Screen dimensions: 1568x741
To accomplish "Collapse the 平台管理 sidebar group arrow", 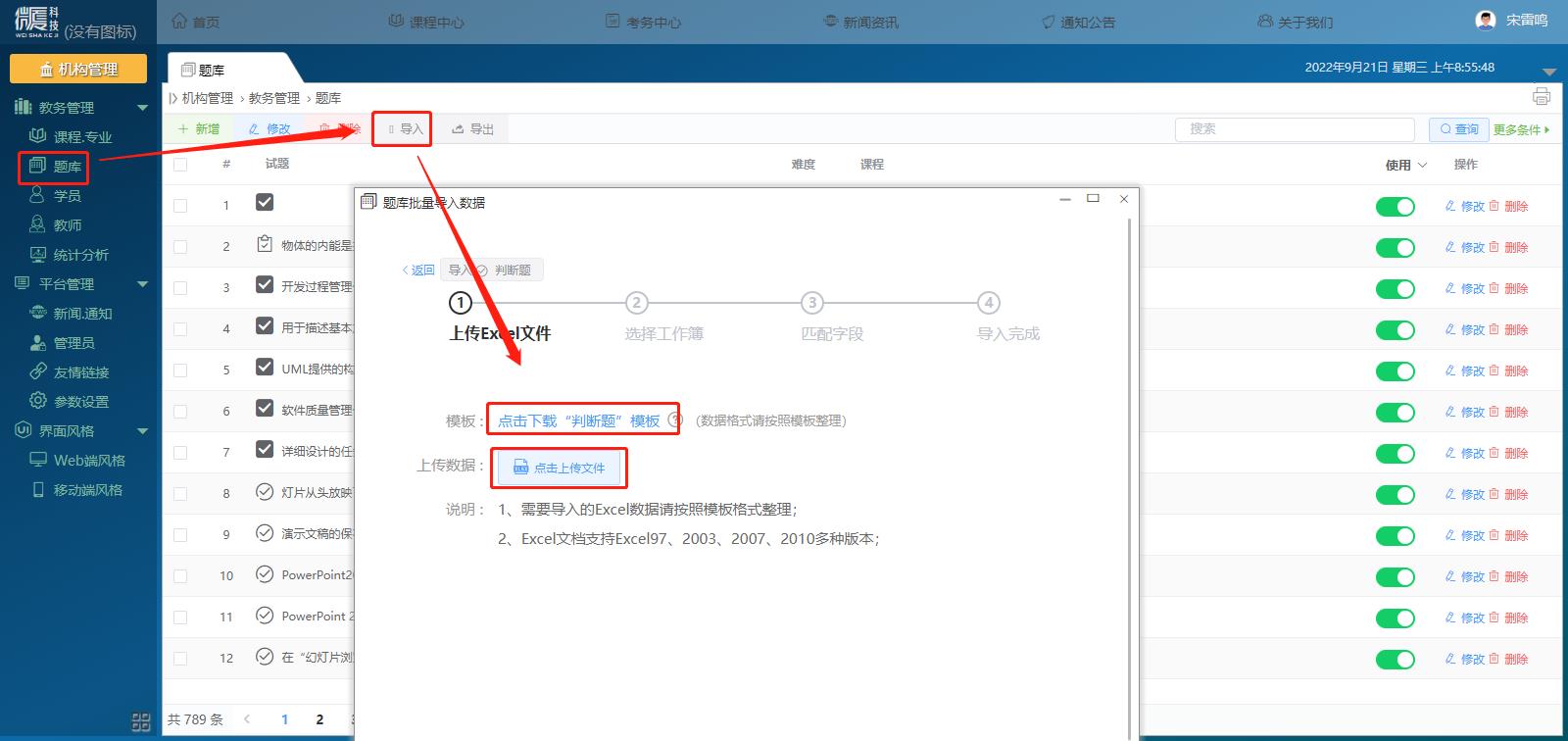I will [142, 284].
